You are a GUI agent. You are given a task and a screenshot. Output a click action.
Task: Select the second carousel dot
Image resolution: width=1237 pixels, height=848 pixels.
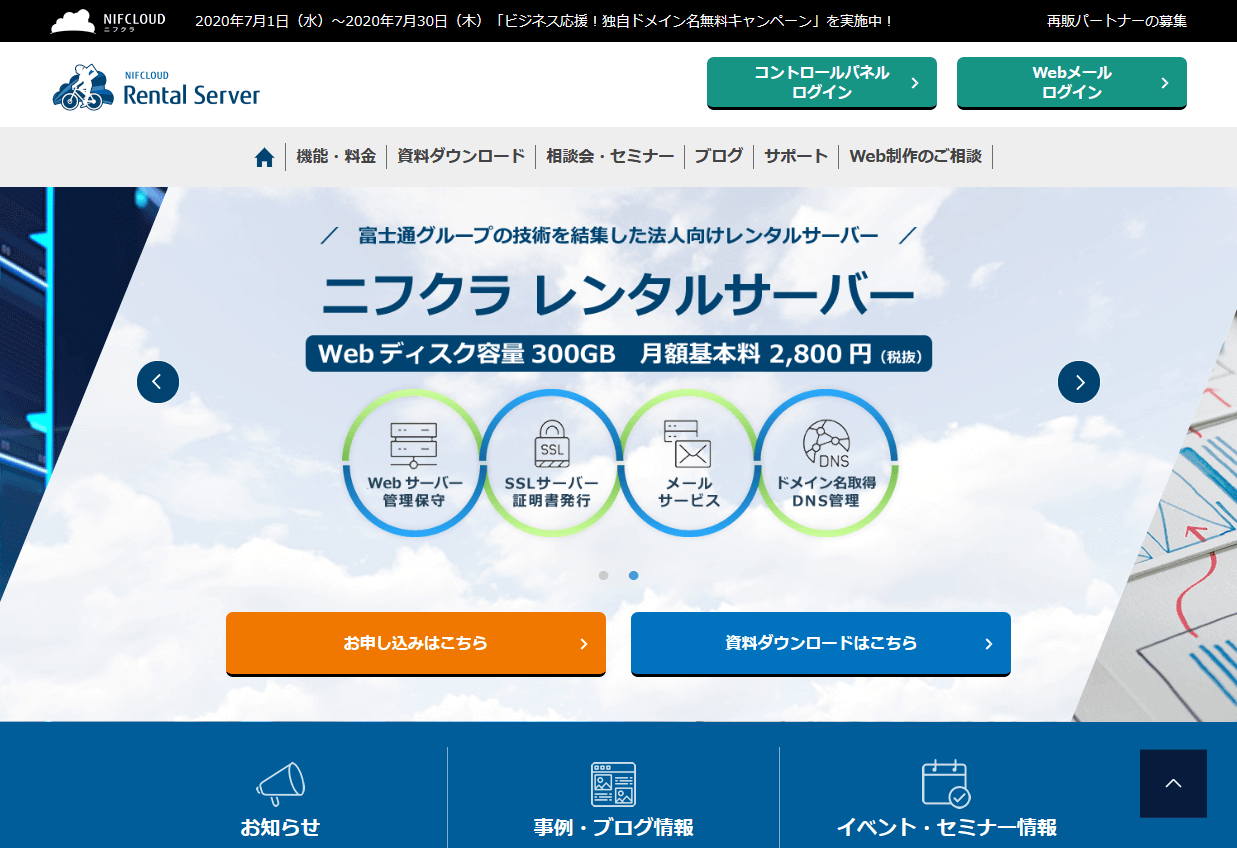[x=633, y=575]
